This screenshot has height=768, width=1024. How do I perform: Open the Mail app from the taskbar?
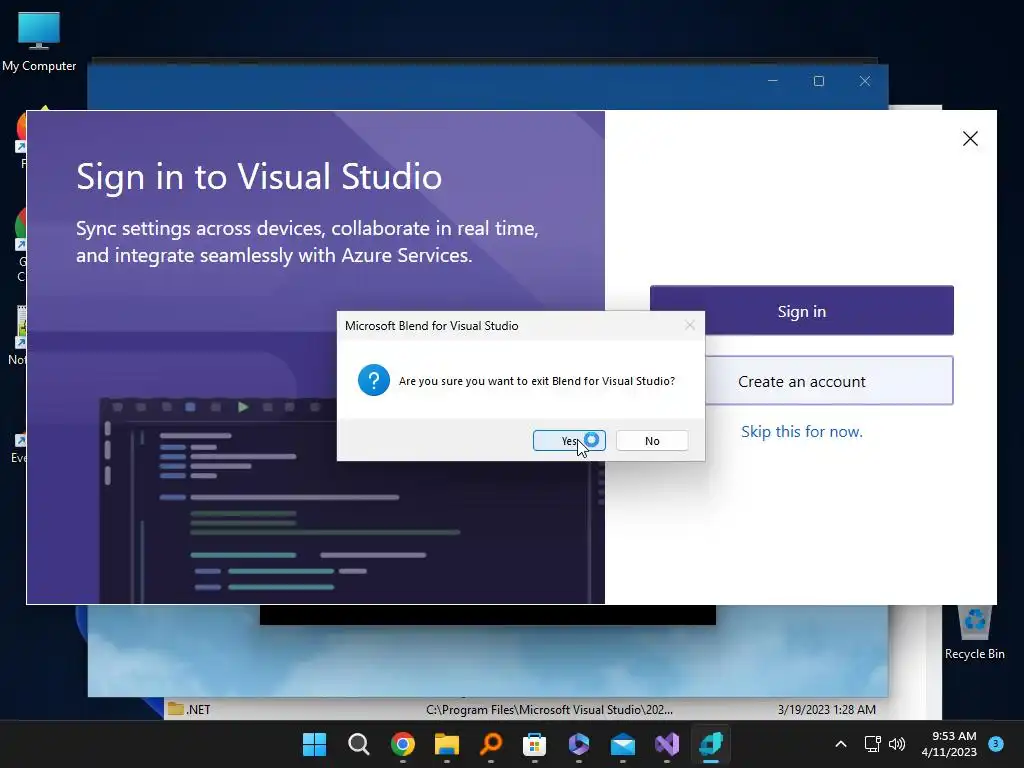point(622,744)
